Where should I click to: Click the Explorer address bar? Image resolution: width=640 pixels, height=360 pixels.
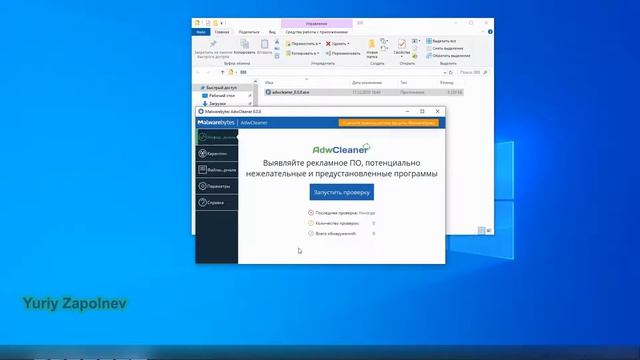point(336,72)
